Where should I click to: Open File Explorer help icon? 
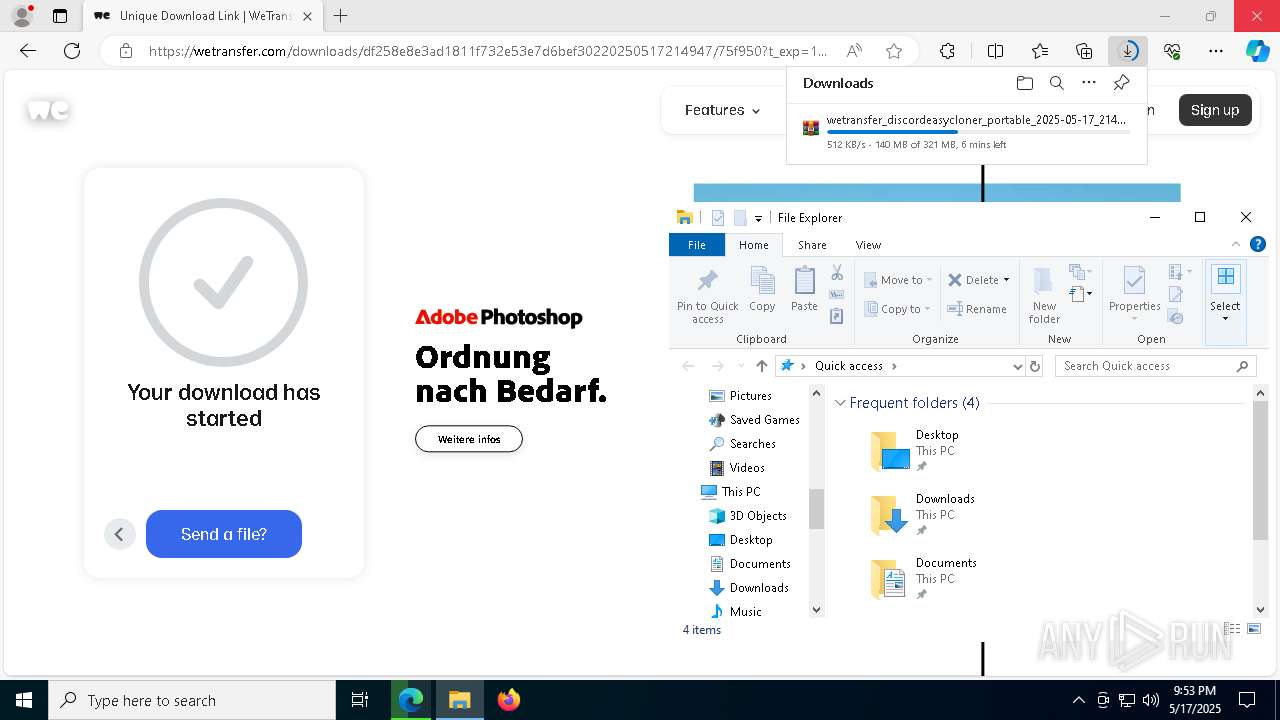[1258, 244]
